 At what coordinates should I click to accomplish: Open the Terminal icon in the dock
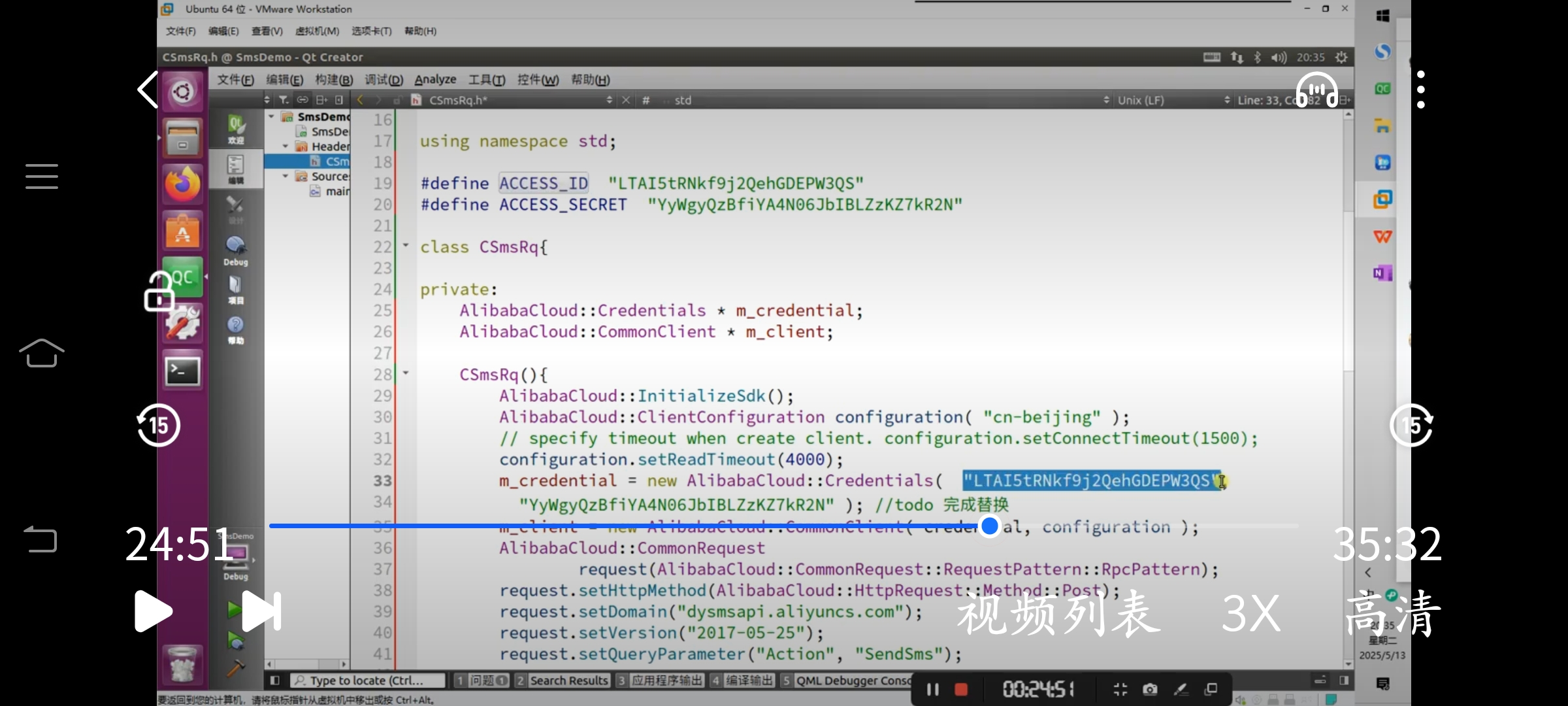click(182, 371)
